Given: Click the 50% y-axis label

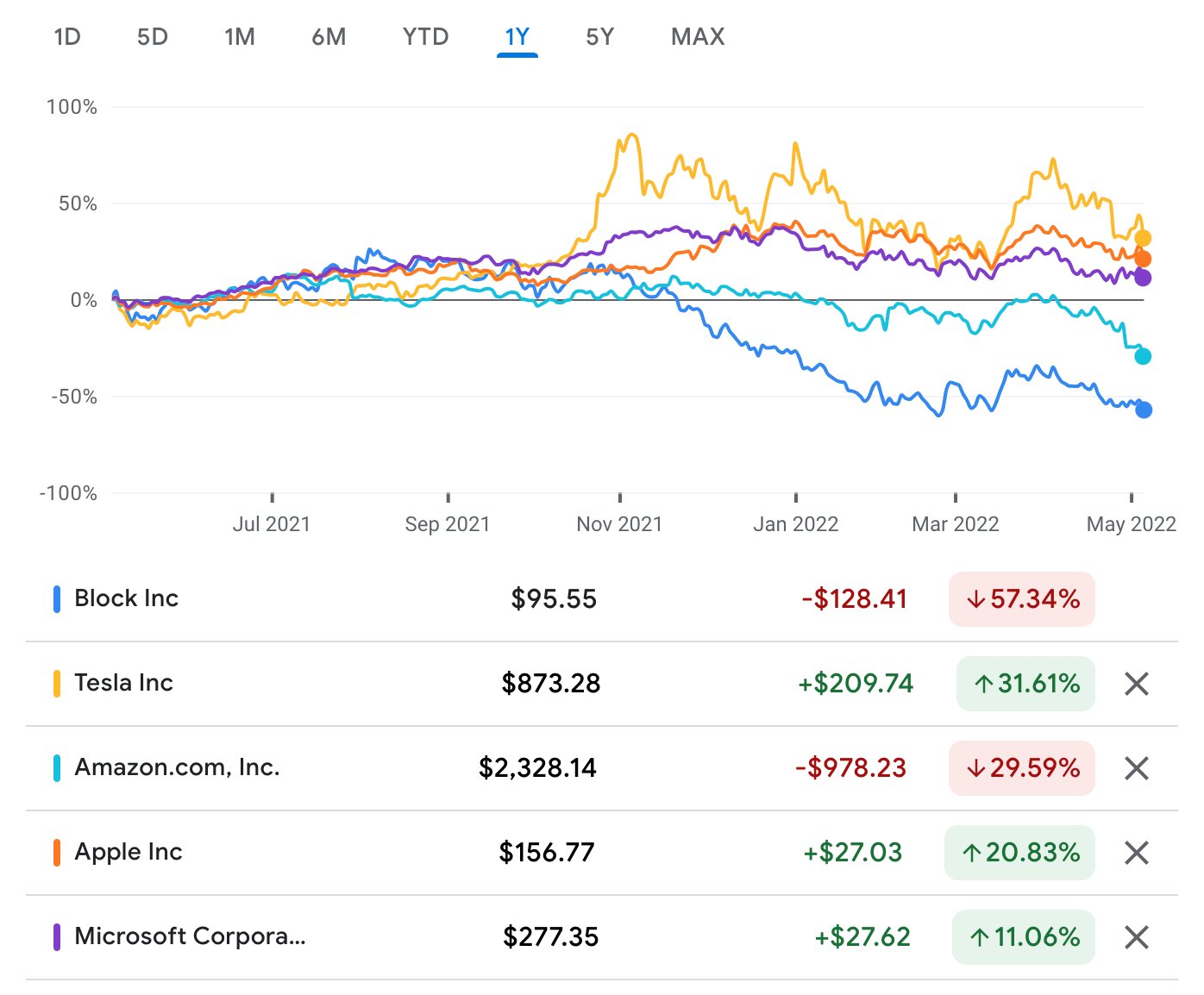Looking at the screenshot, I should coord(78,203).
